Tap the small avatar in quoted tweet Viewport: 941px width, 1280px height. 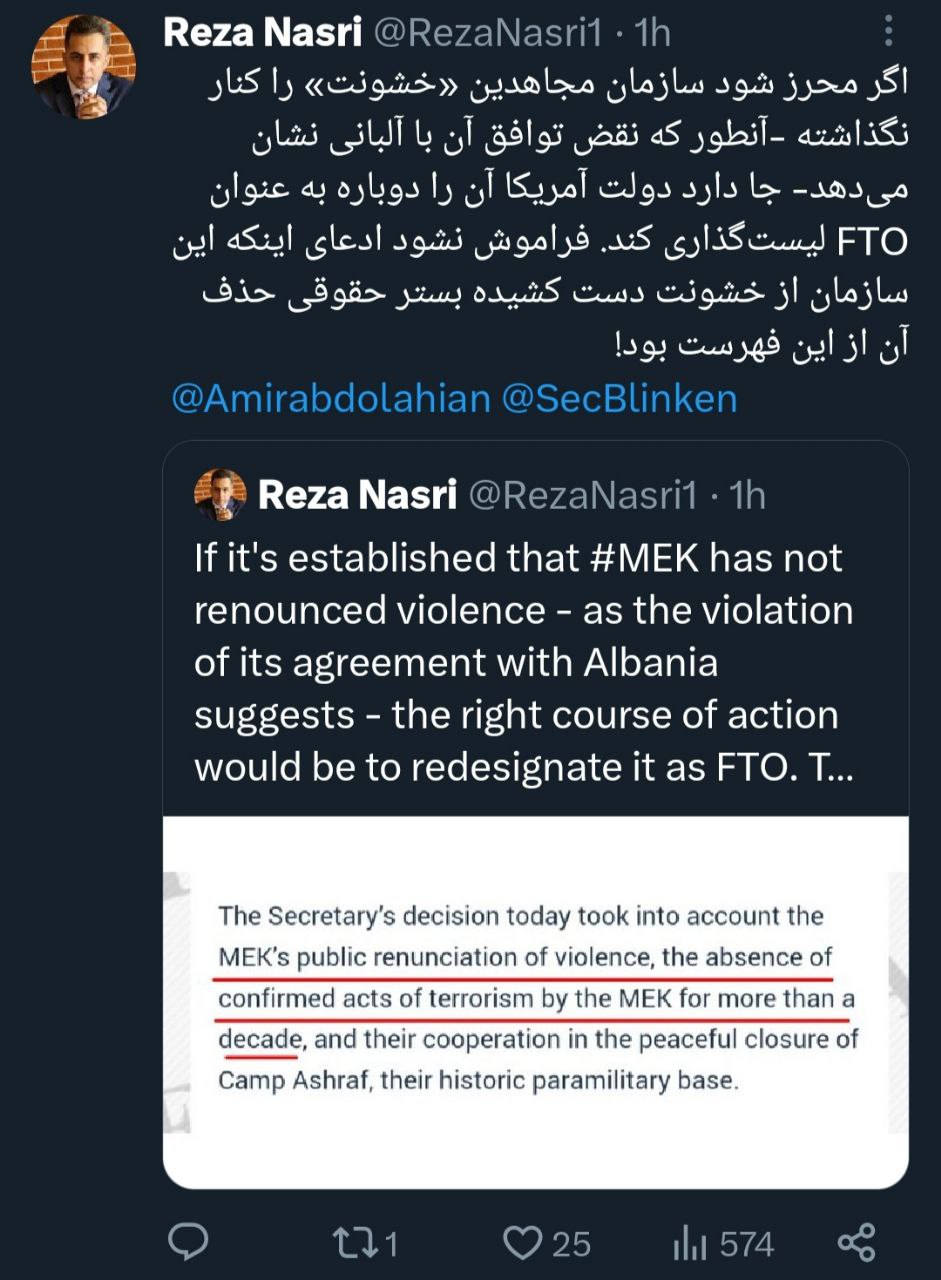220,494
